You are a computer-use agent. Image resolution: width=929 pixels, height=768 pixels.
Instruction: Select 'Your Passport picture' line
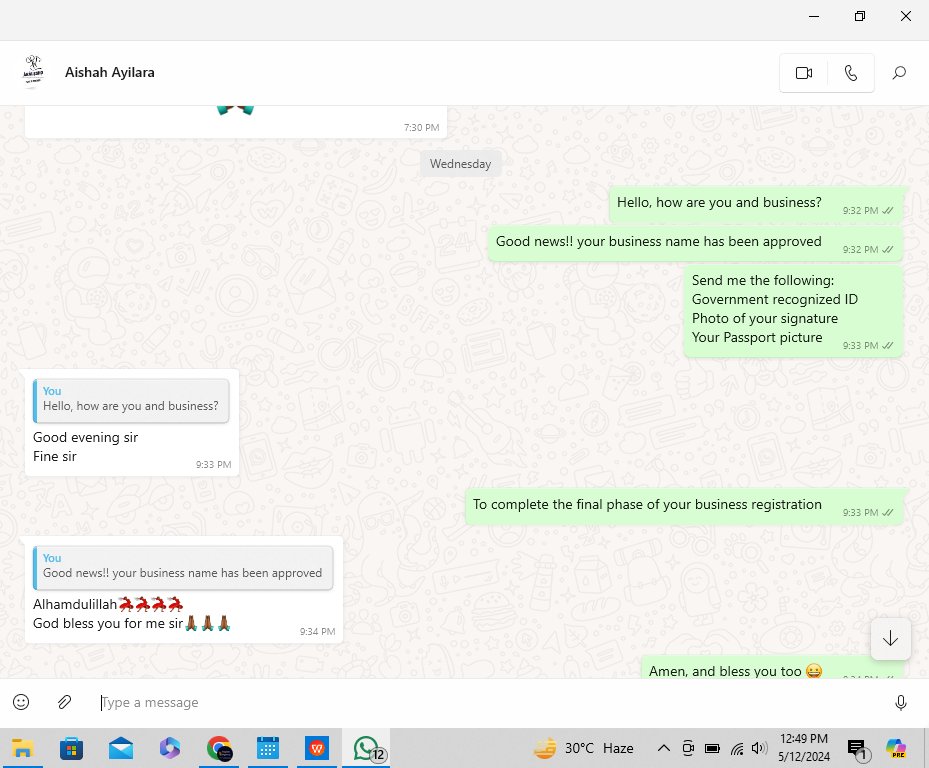(757, 337)
